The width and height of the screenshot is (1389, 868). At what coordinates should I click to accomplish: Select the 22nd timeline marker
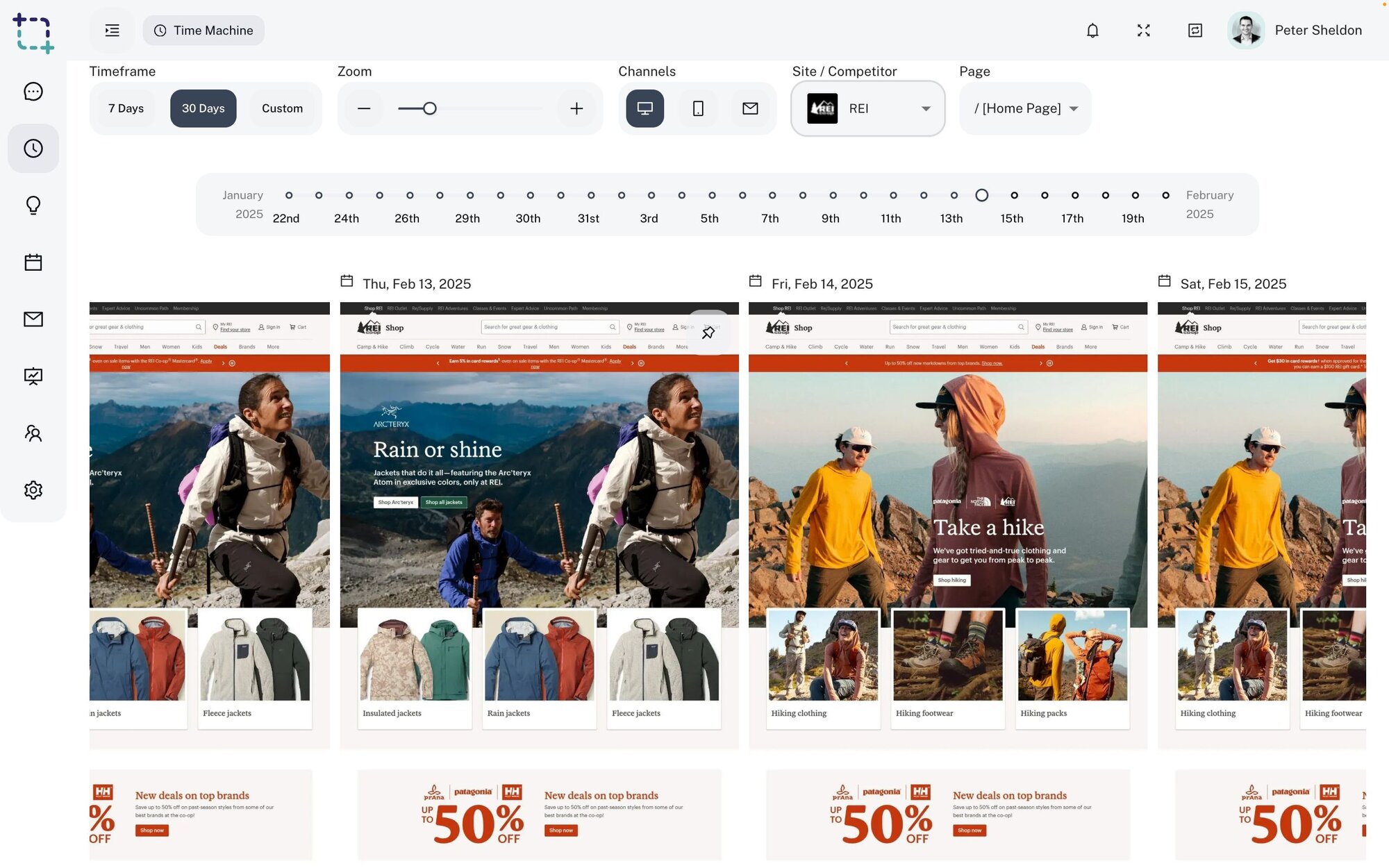point(289,195)
